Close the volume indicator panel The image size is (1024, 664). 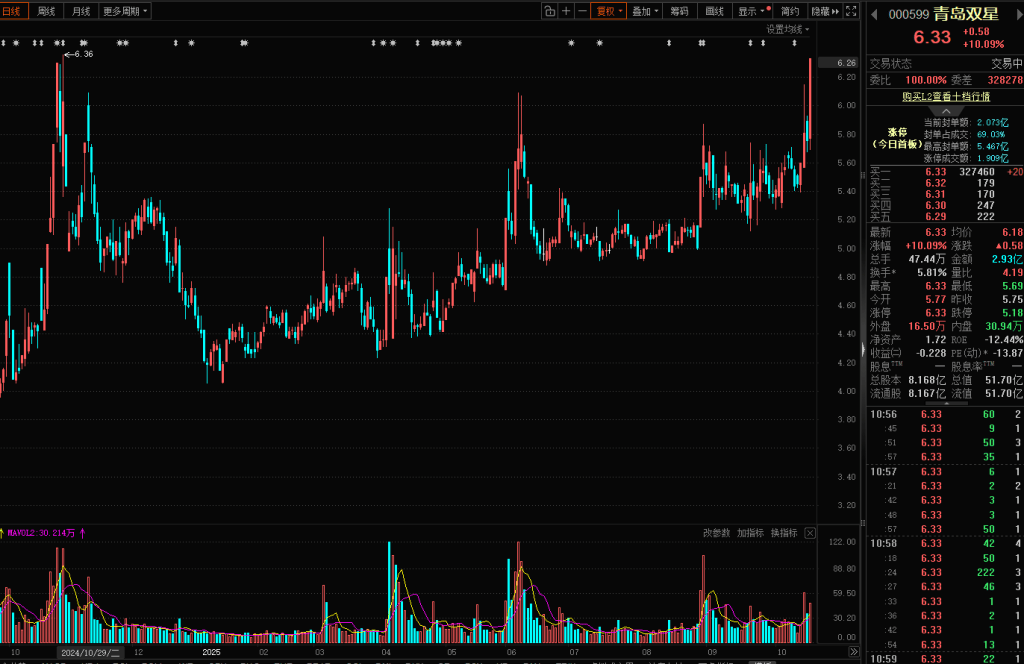click(x=810, y=533)
